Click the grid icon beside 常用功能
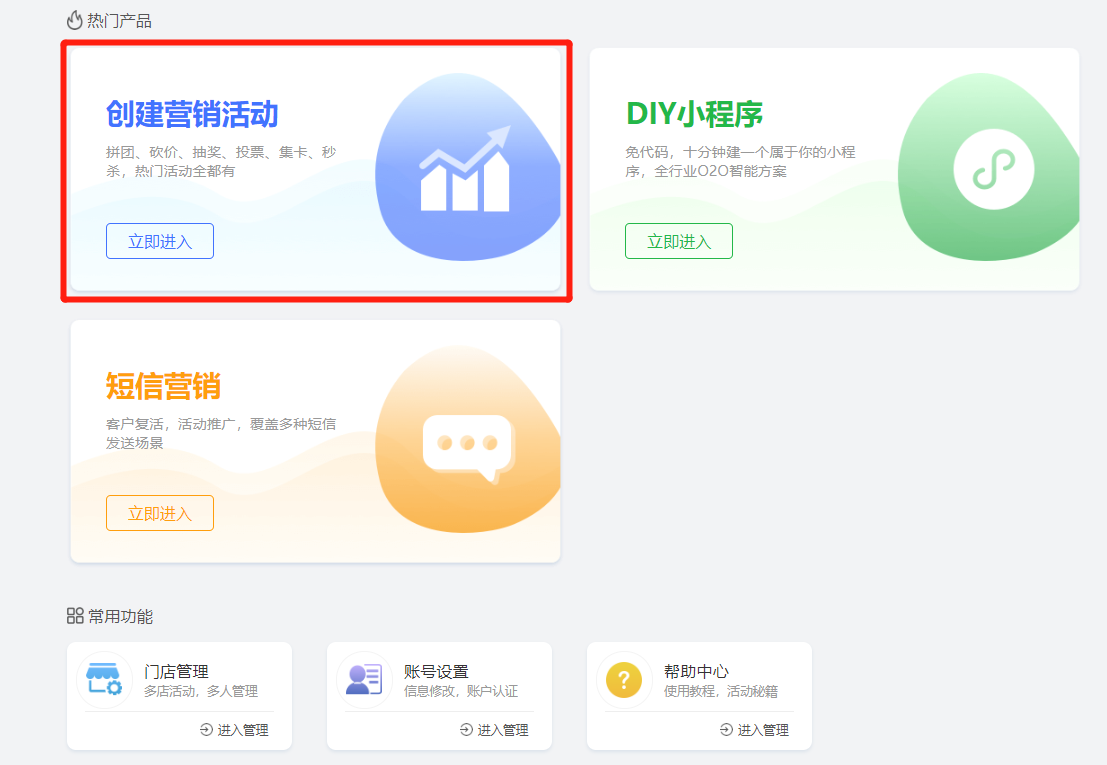 75,616
